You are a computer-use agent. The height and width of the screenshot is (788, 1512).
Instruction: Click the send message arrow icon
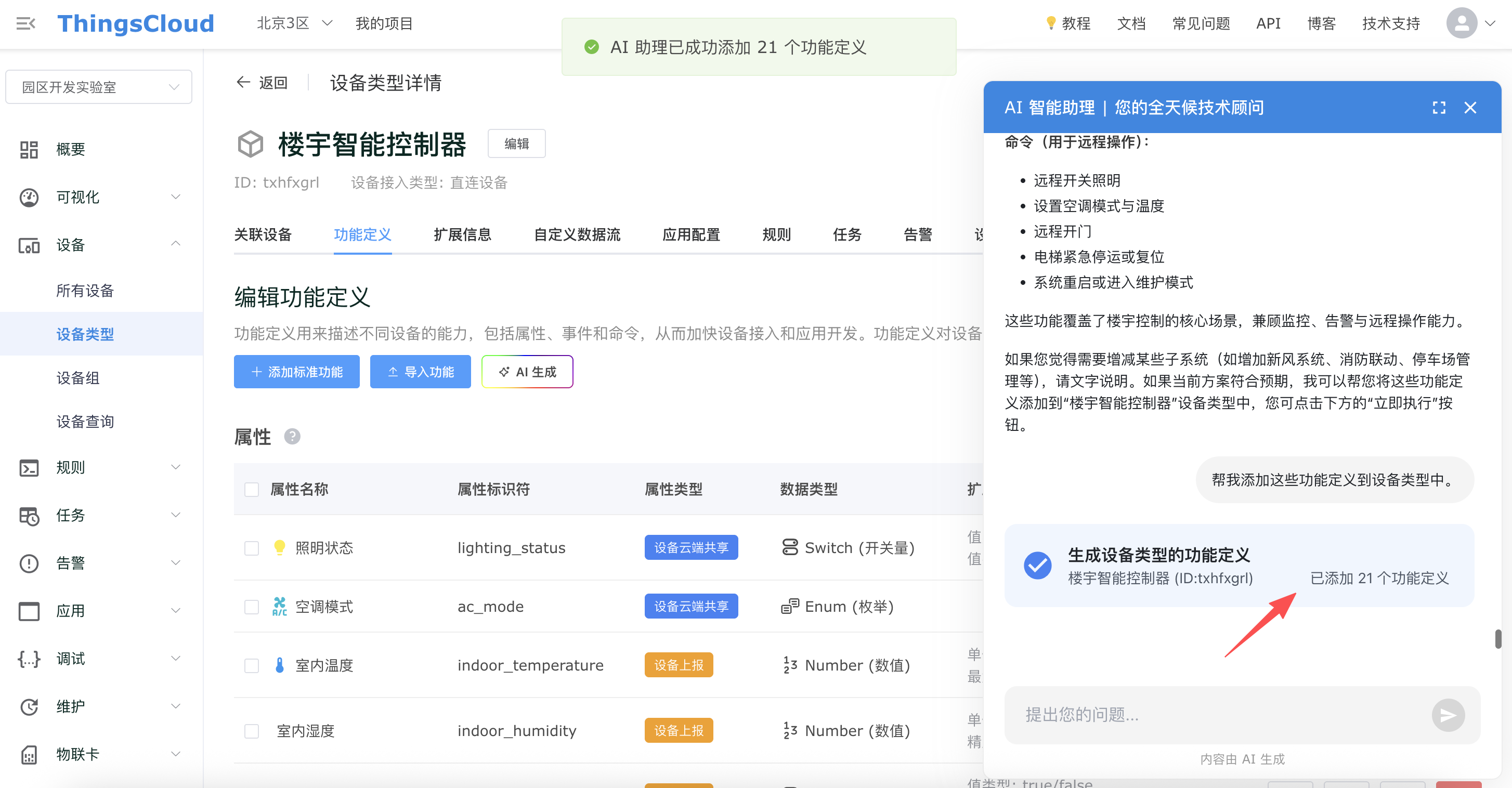[1448, 715]
